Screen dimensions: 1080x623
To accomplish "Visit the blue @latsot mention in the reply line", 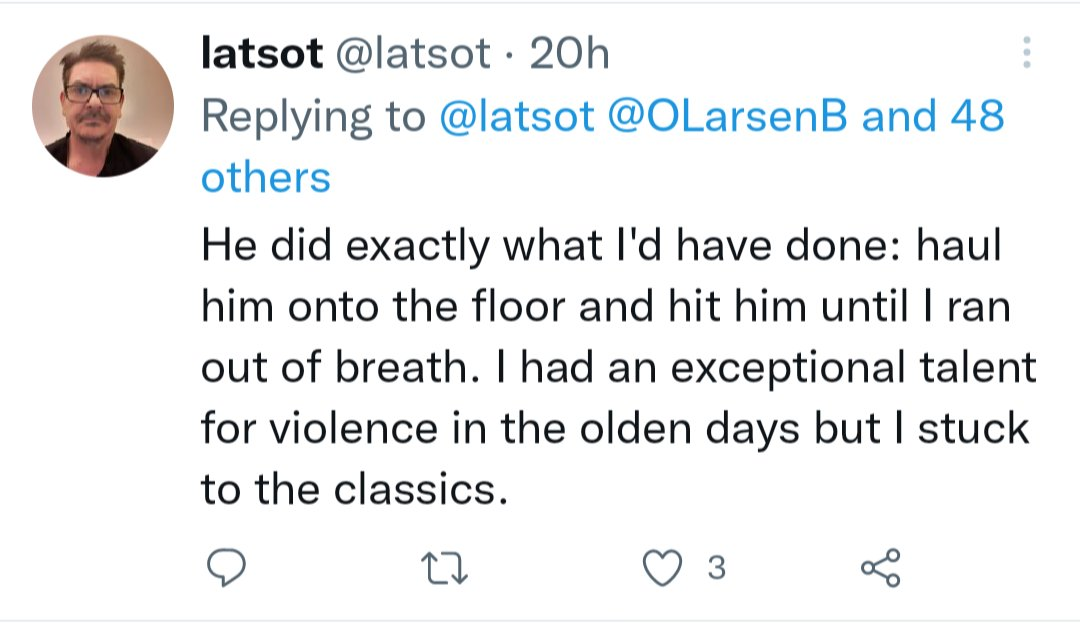I will point(516,116).
